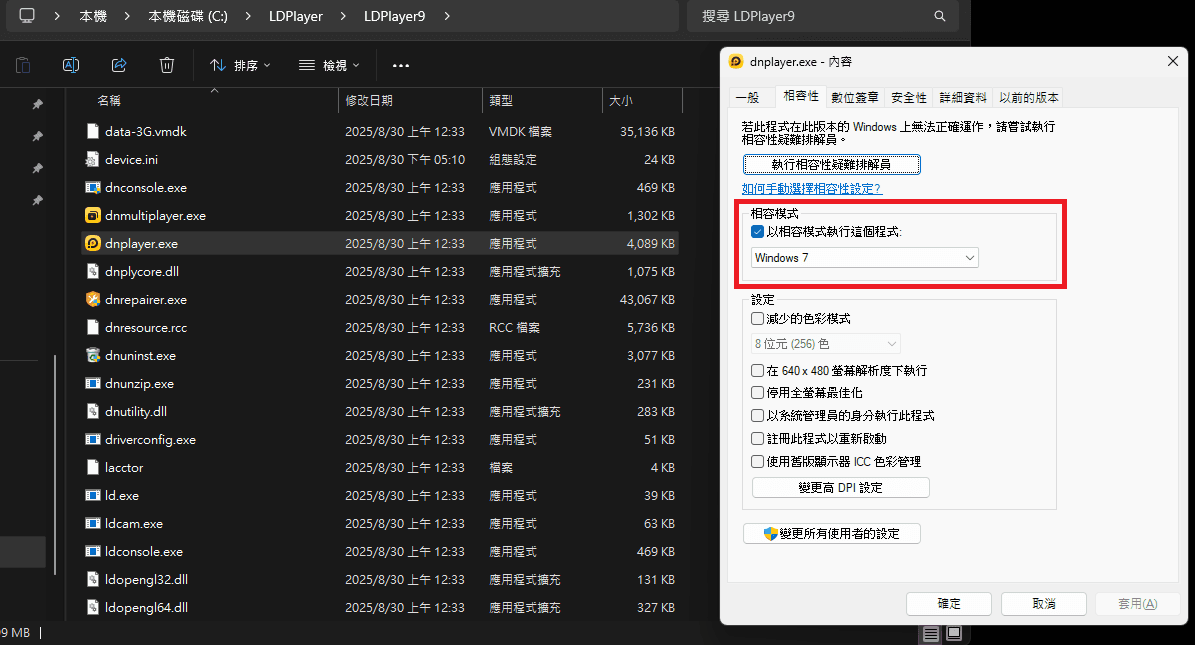Click the 確定 button
1195x645 pixels.
948,604
